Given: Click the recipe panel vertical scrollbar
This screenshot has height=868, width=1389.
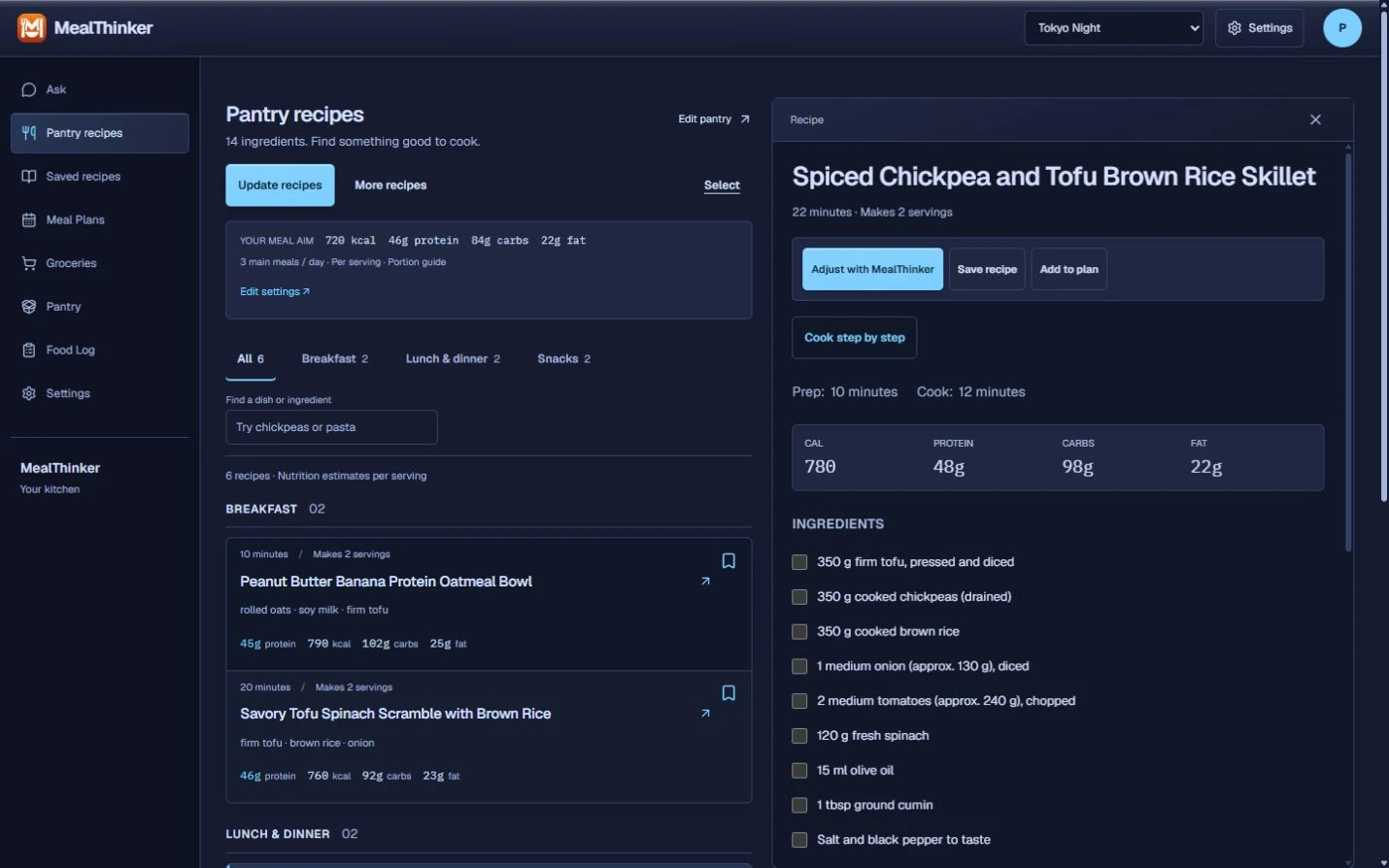Looking at the screenshot, I should click(1348, 348).
